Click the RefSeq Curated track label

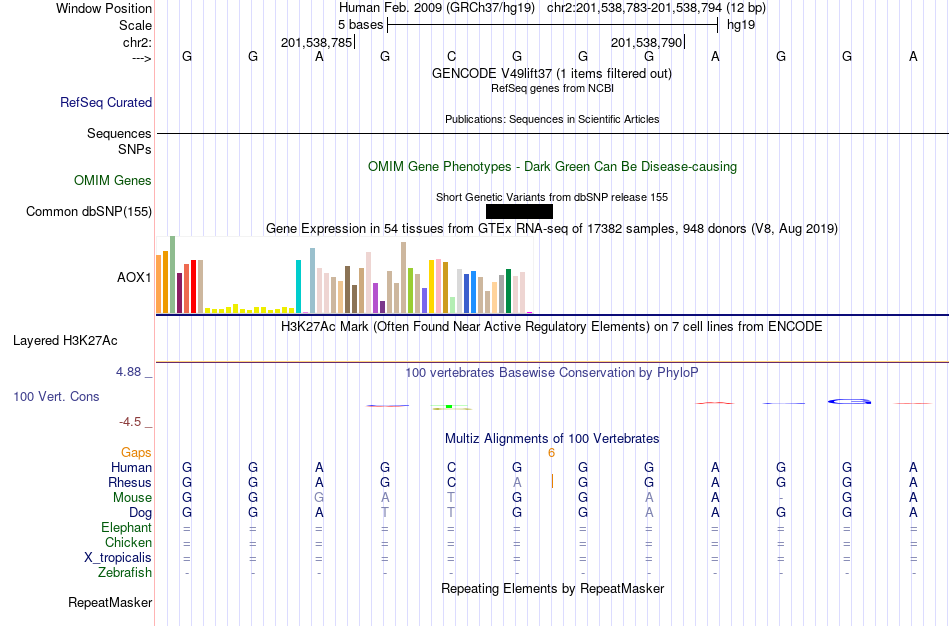[x=105, y=102]
